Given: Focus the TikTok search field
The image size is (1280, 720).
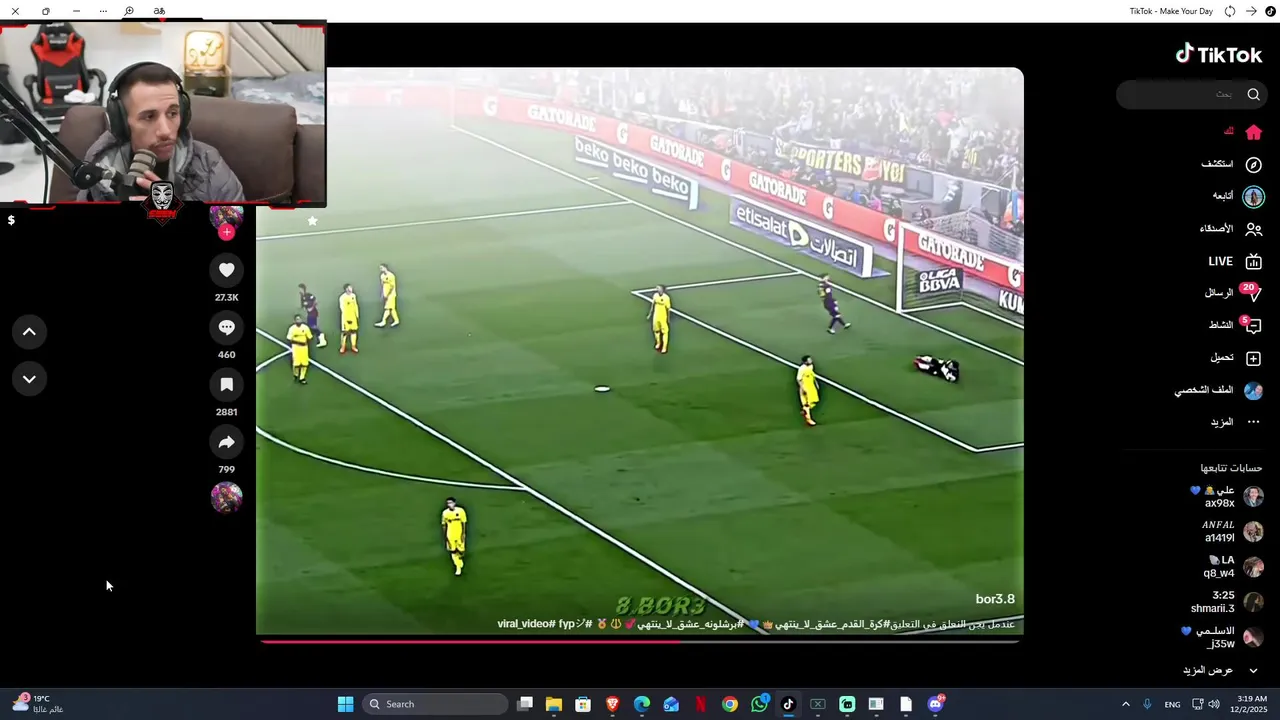Looking at the screenshot, I should coord(1192,95).
